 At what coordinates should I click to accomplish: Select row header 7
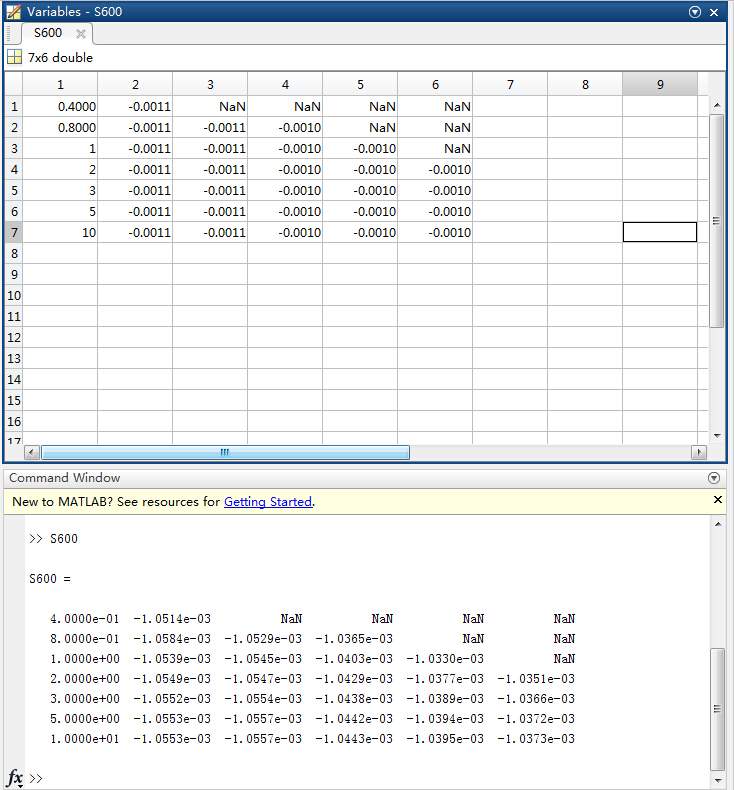click(14, 233)
